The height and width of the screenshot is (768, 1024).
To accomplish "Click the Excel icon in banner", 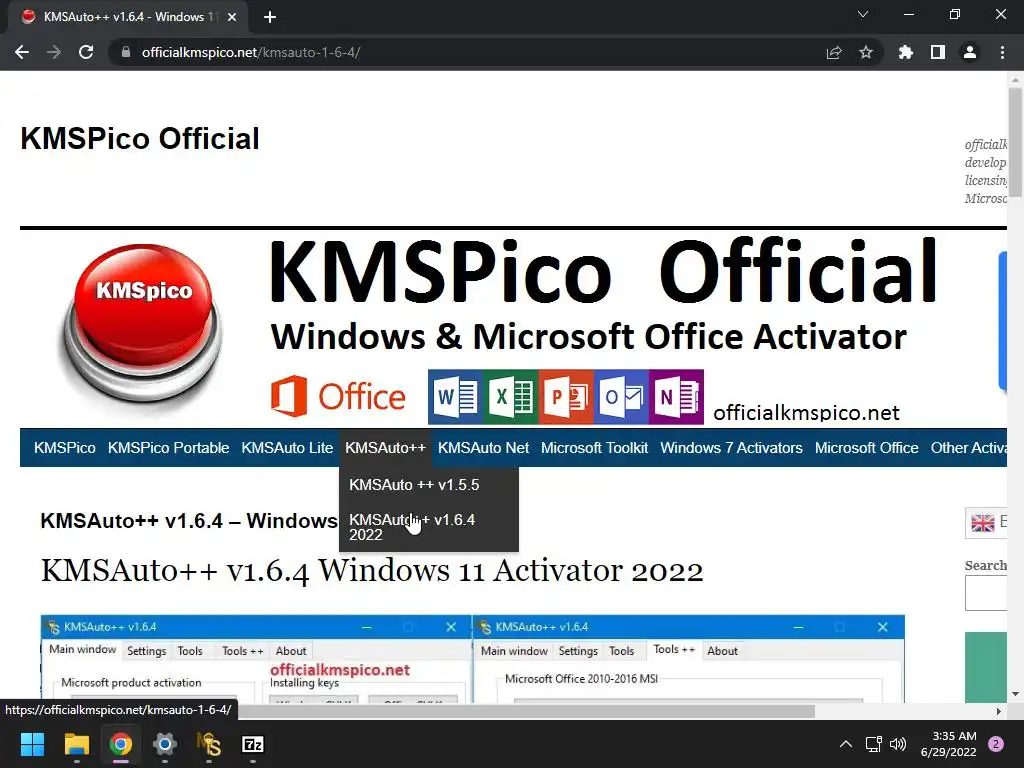I will 511,397.
